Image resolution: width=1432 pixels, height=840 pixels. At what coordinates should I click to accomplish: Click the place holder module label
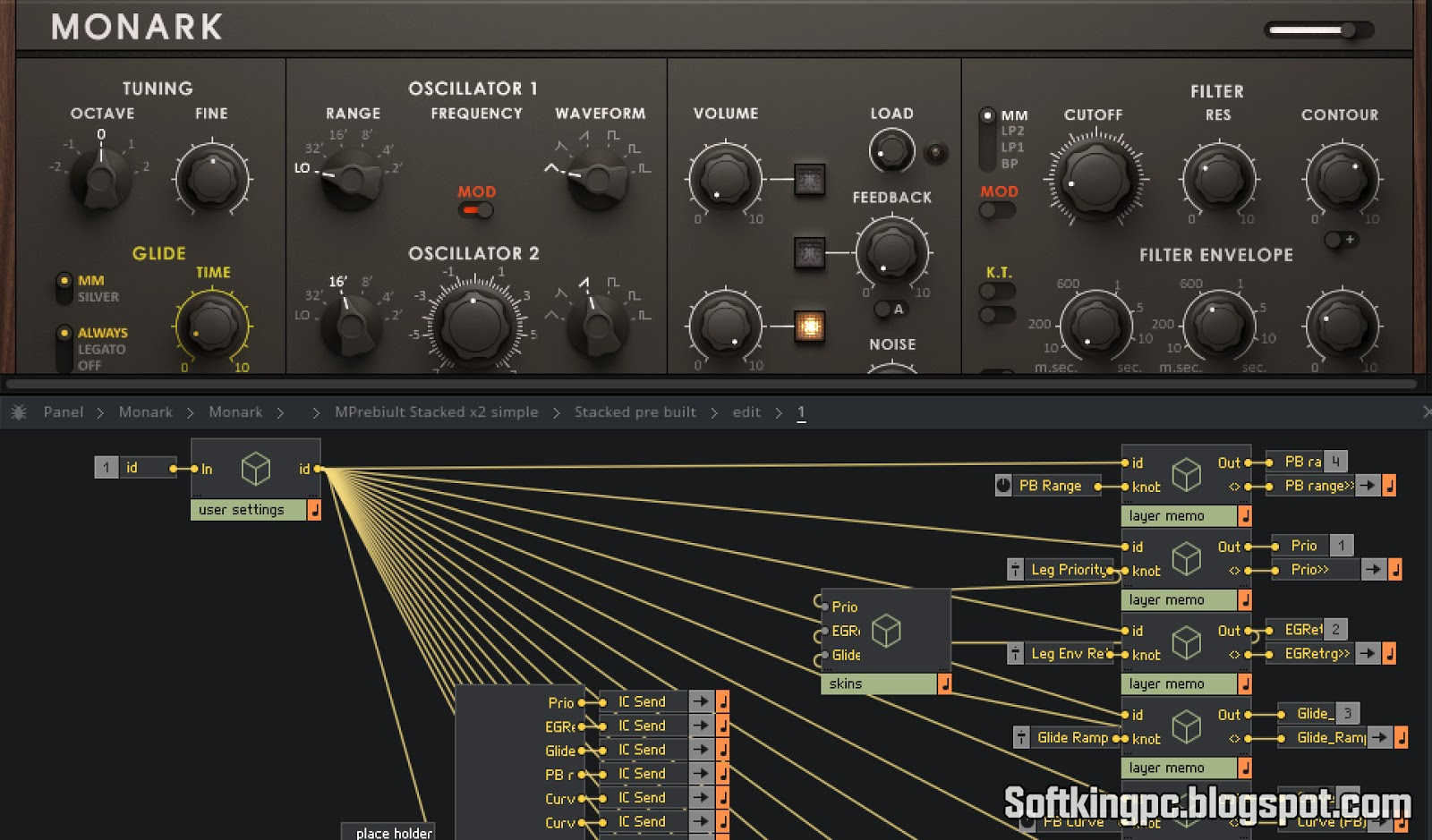click(393, 833)
